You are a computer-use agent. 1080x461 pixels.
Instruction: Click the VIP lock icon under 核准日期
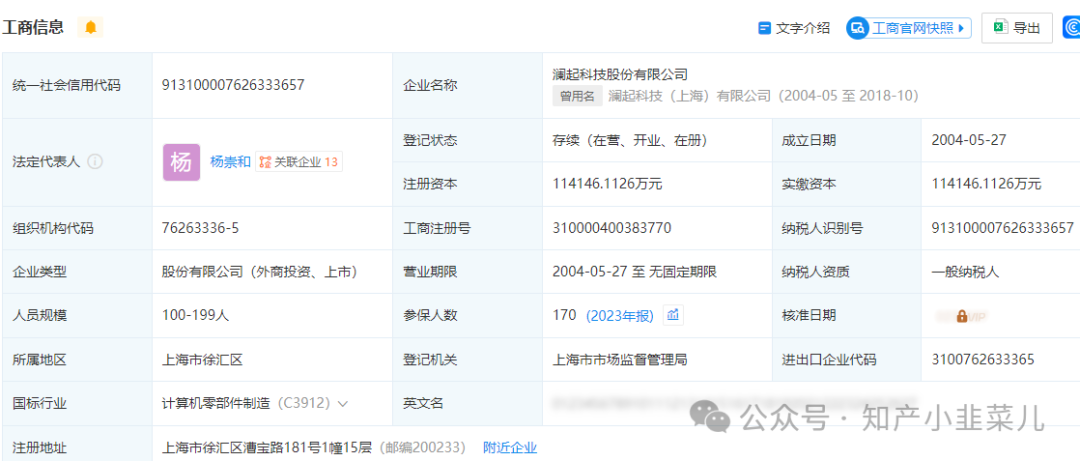click(962, 316)
